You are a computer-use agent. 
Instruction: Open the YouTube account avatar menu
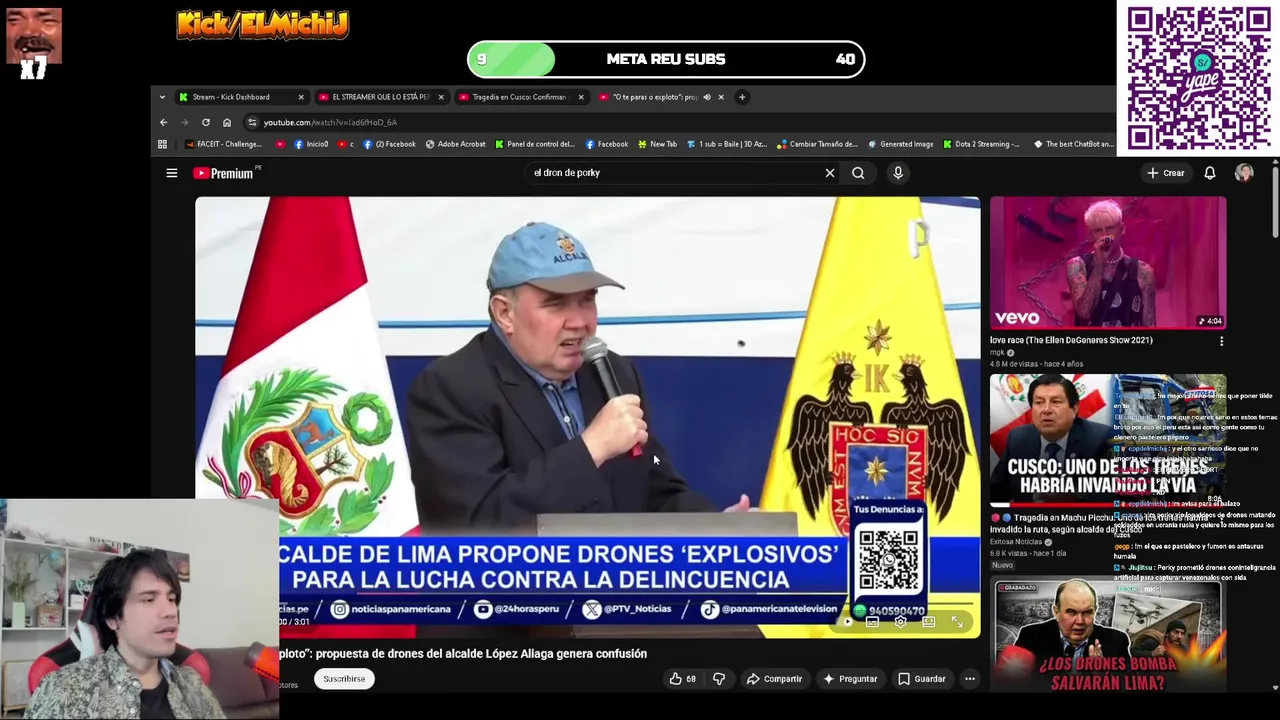click(1244, 173)
